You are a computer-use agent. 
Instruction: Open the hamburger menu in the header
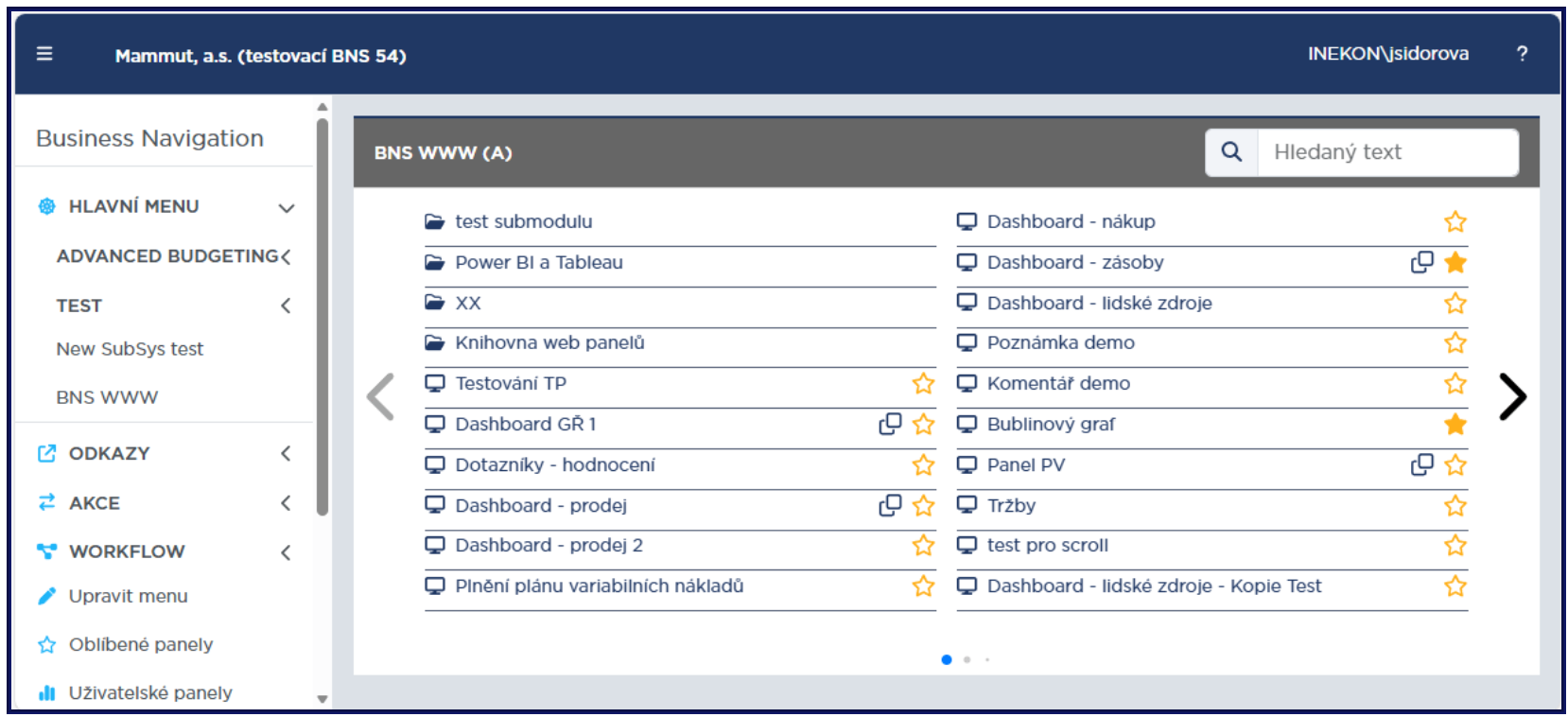coord(44,54)
